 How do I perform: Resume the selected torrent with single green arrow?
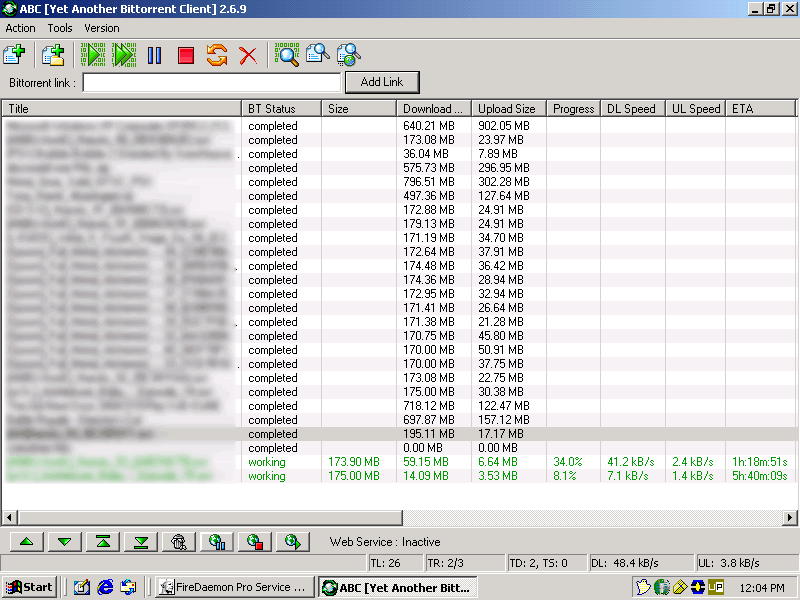[93, 55]
